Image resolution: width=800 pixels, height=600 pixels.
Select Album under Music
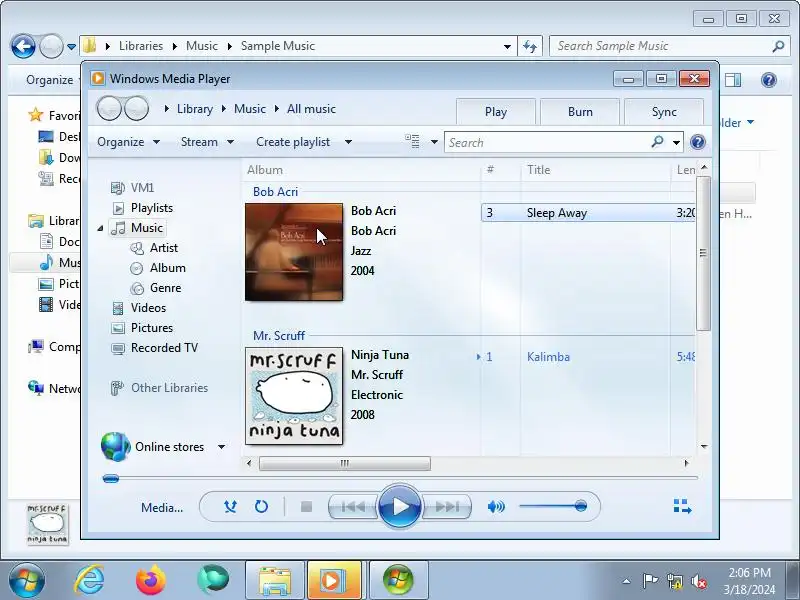pyautogui.click(x=158, y=268)
